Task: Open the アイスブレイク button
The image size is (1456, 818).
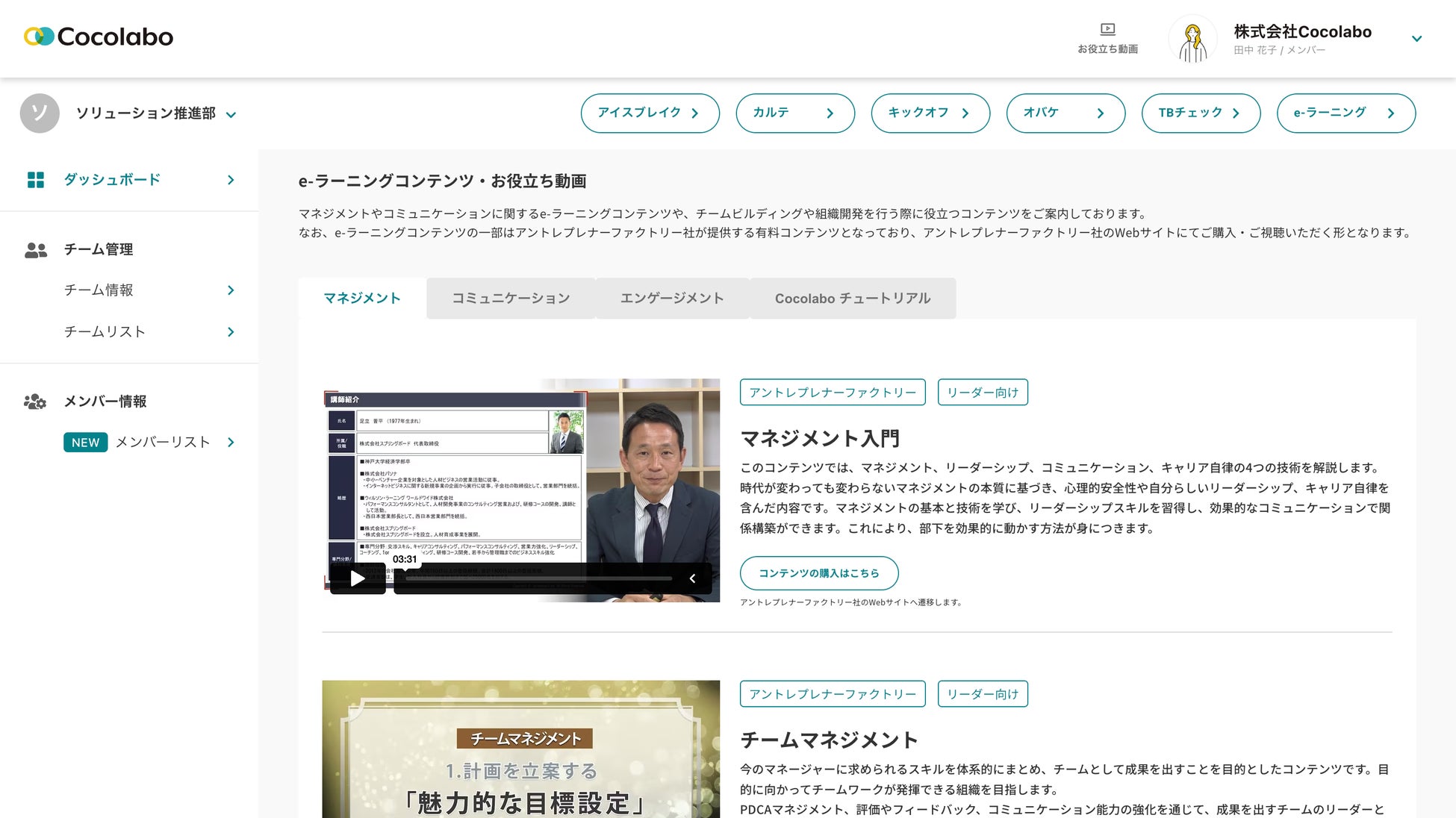Action: pos(650,113)
